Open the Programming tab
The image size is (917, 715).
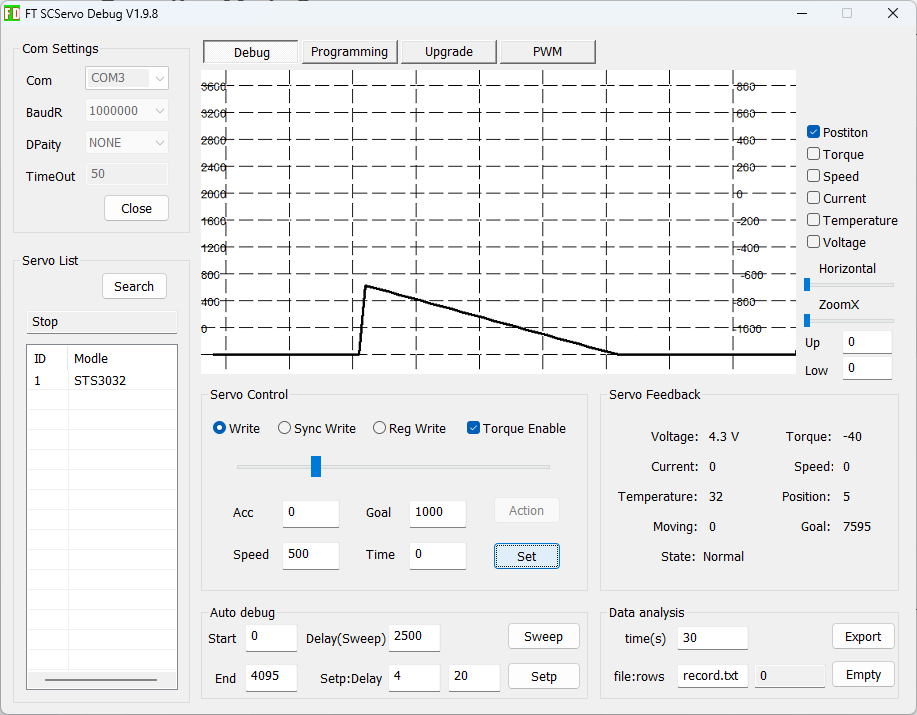350,51
